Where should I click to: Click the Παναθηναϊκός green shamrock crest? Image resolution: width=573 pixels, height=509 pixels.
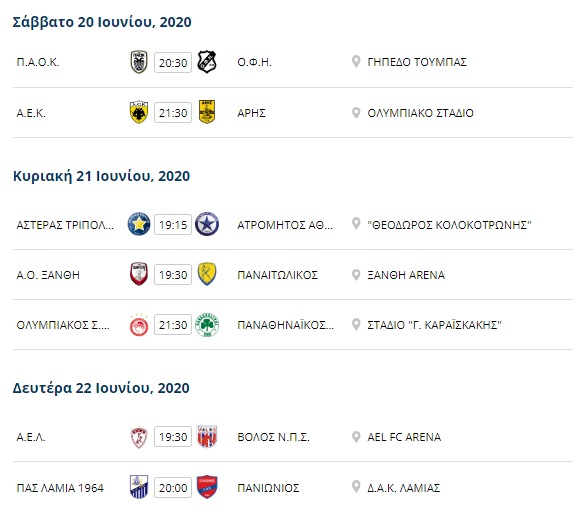tap(207, 325)
